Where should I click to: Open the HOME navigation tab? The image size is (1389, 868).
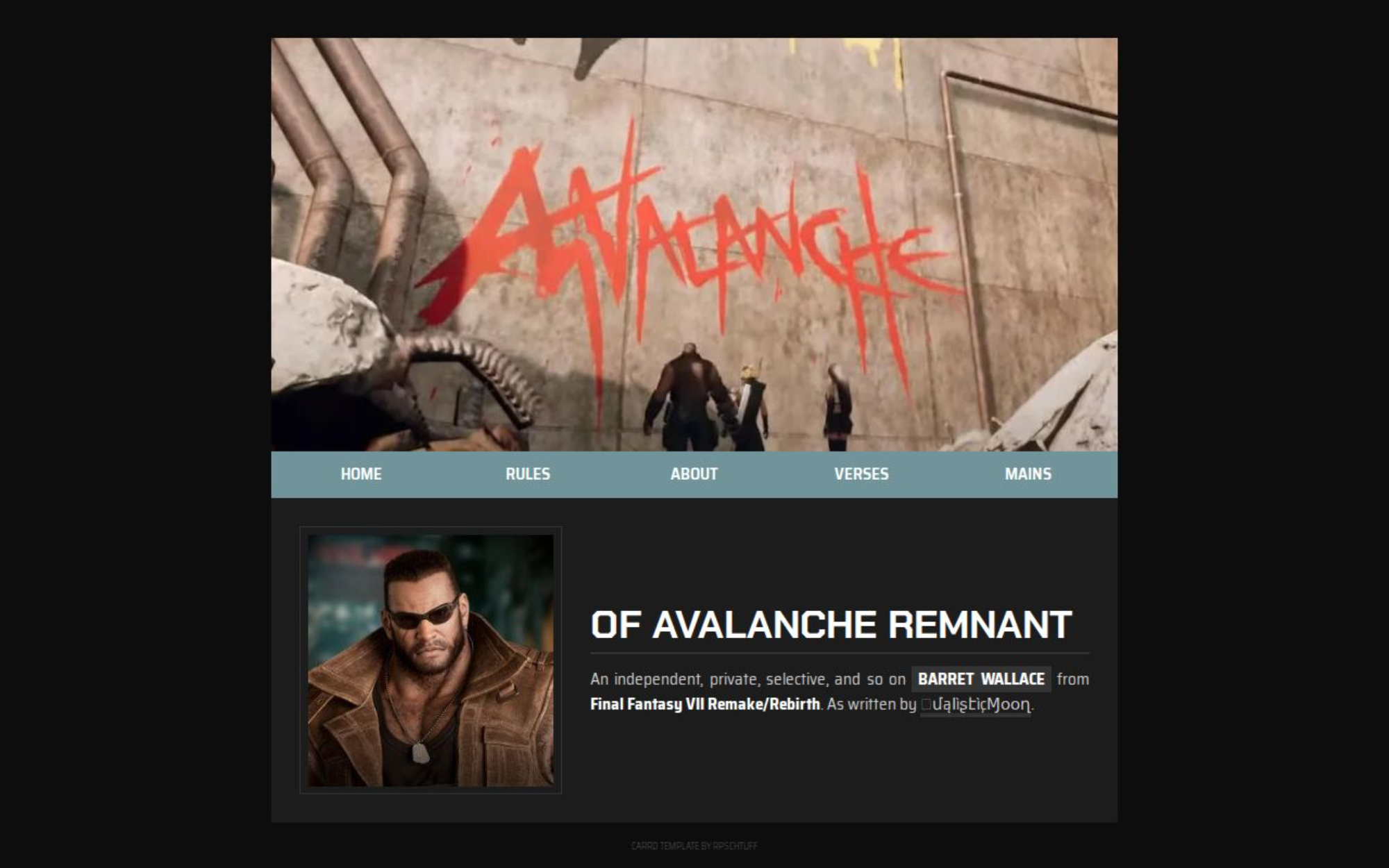[x=360, y=474]
